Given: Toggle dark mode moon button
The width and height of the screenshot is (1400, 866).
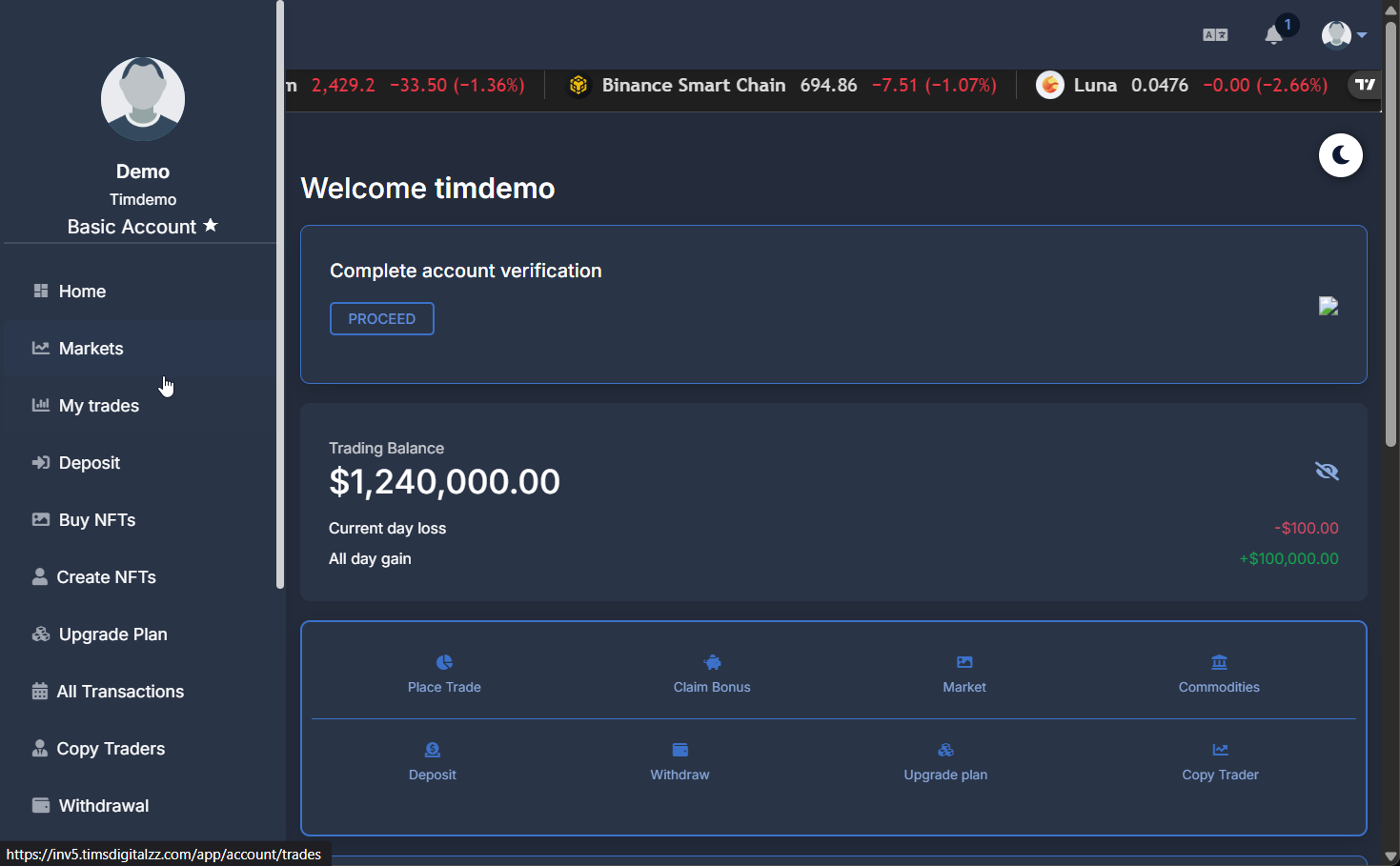Looking at the screenshot, I should coord(1341,155).
